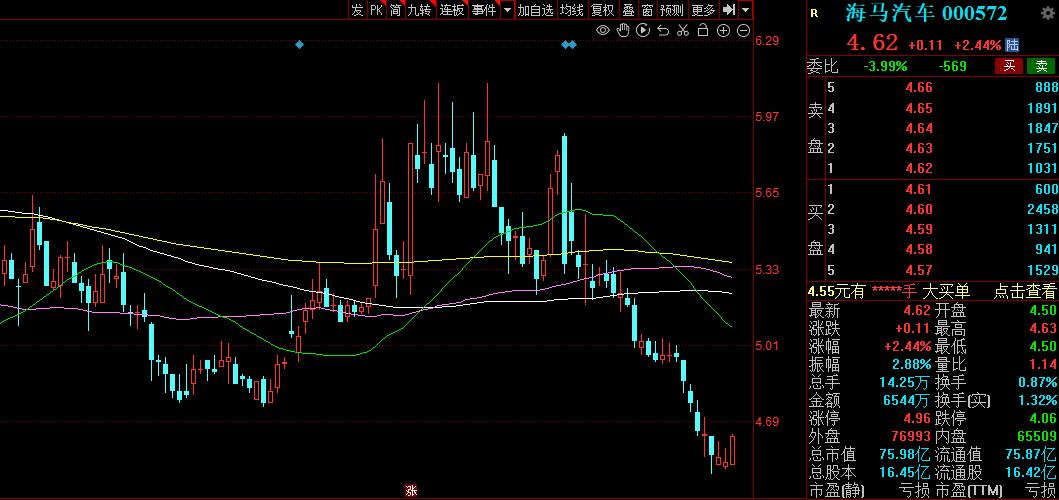Click the undo arrow icon
The height and width of the screenshot is (500, 1059).
click(663, 30)
